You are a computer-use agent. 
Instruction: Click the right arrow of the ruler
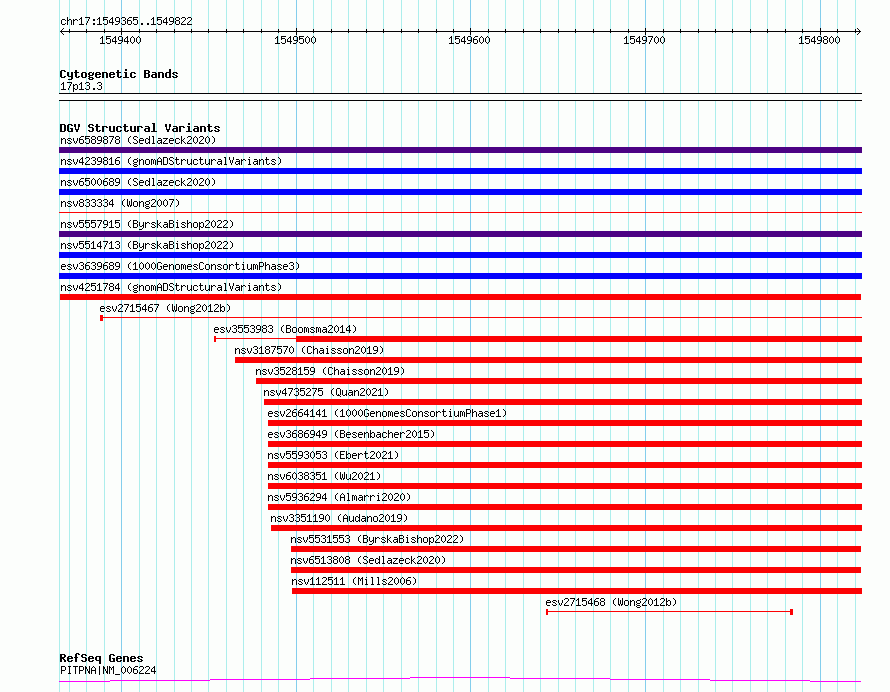[858, 31]
